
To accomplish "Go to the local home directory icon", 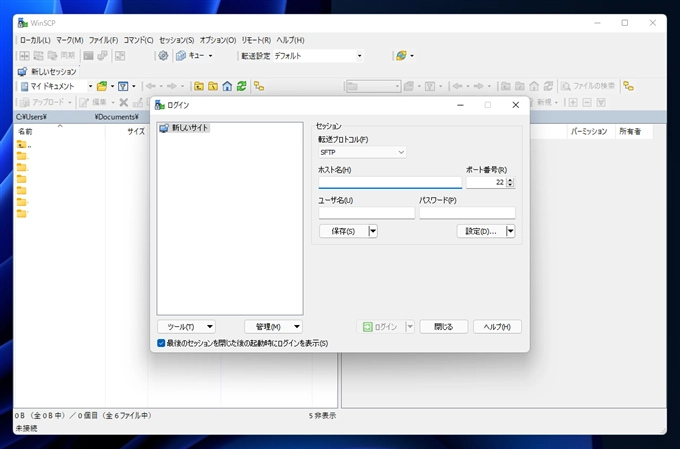I will pyautogui.click(x=227, y=86).
